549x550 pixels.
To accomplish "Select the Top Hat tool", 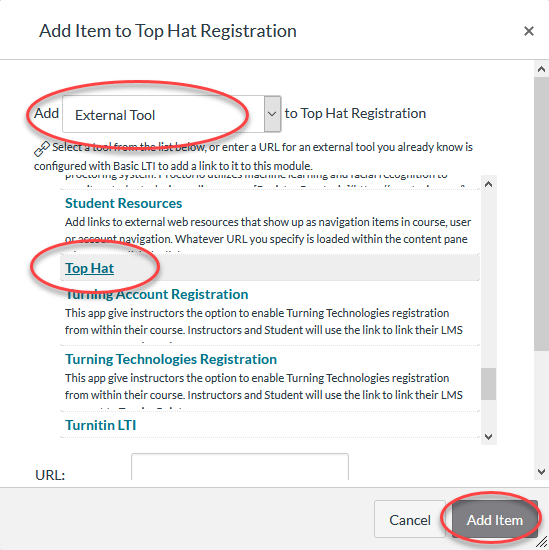I will click(89, 268).
